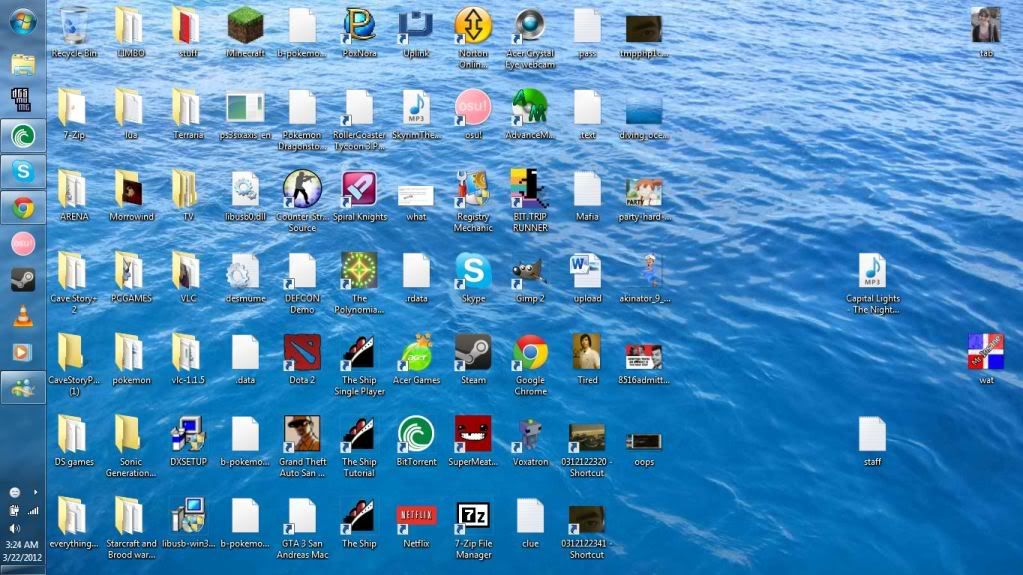Screen dimensions: 1023x575
Task: Select the Counter-Strike Source icon
Action: pos(302,189)
